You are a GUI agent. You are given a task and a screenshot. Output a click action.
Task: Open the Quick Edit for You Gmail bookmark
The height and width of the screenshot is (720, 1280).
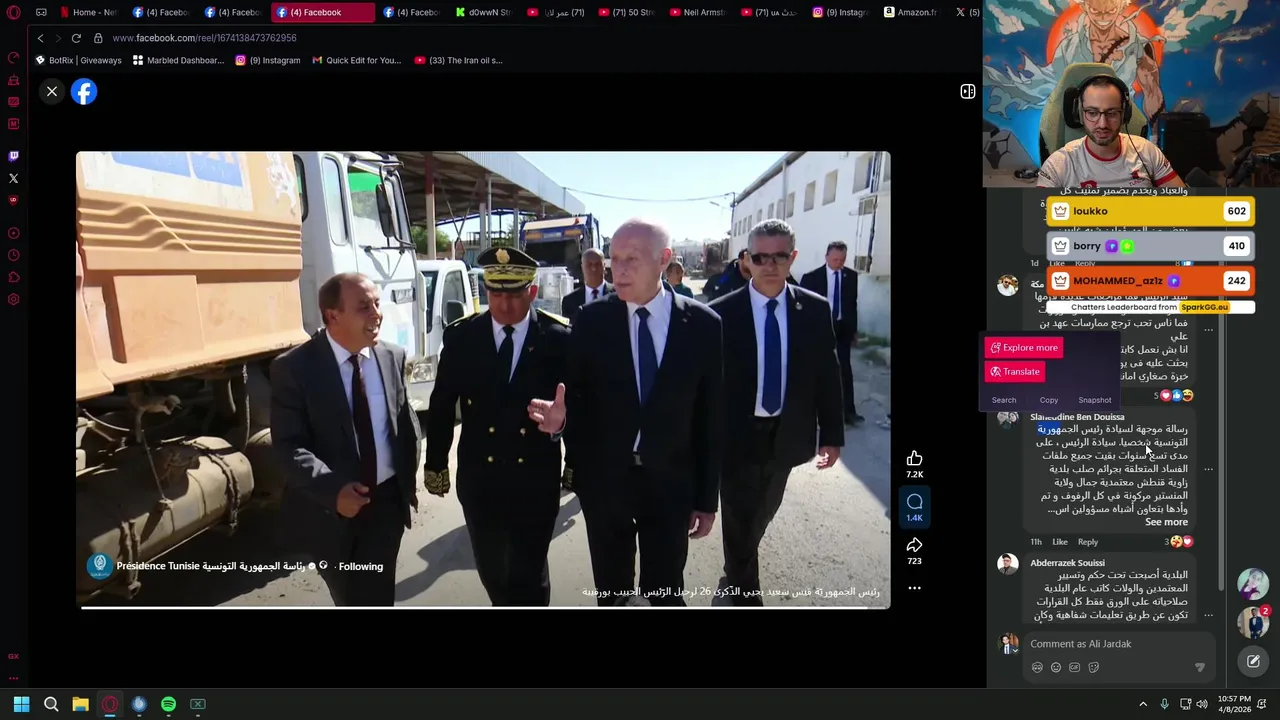(357, 60)
